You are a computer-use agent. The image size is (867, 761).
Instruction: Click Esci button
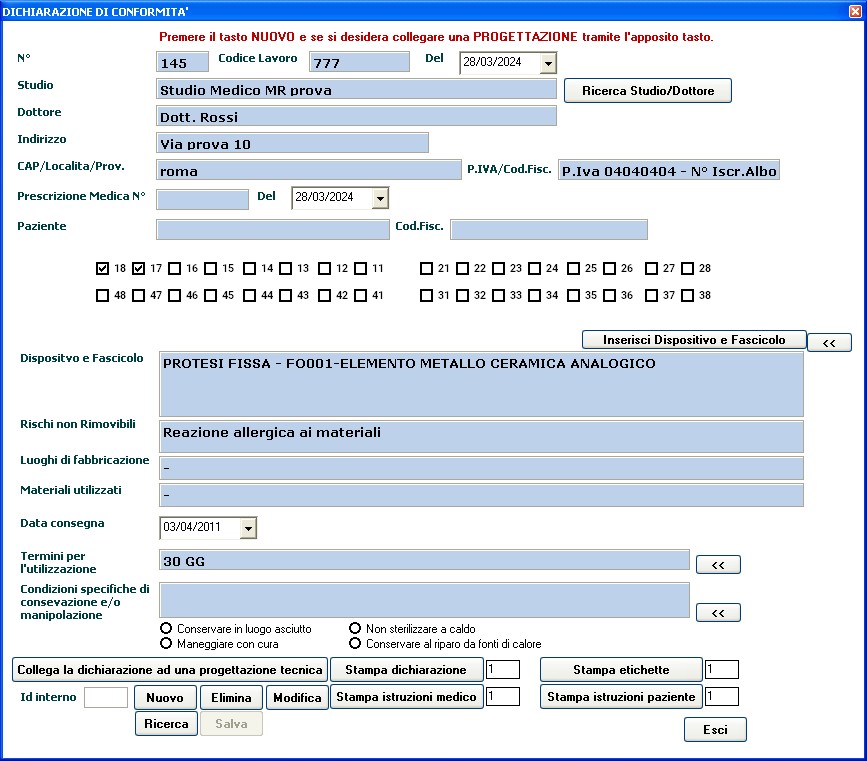coord(715,729)
